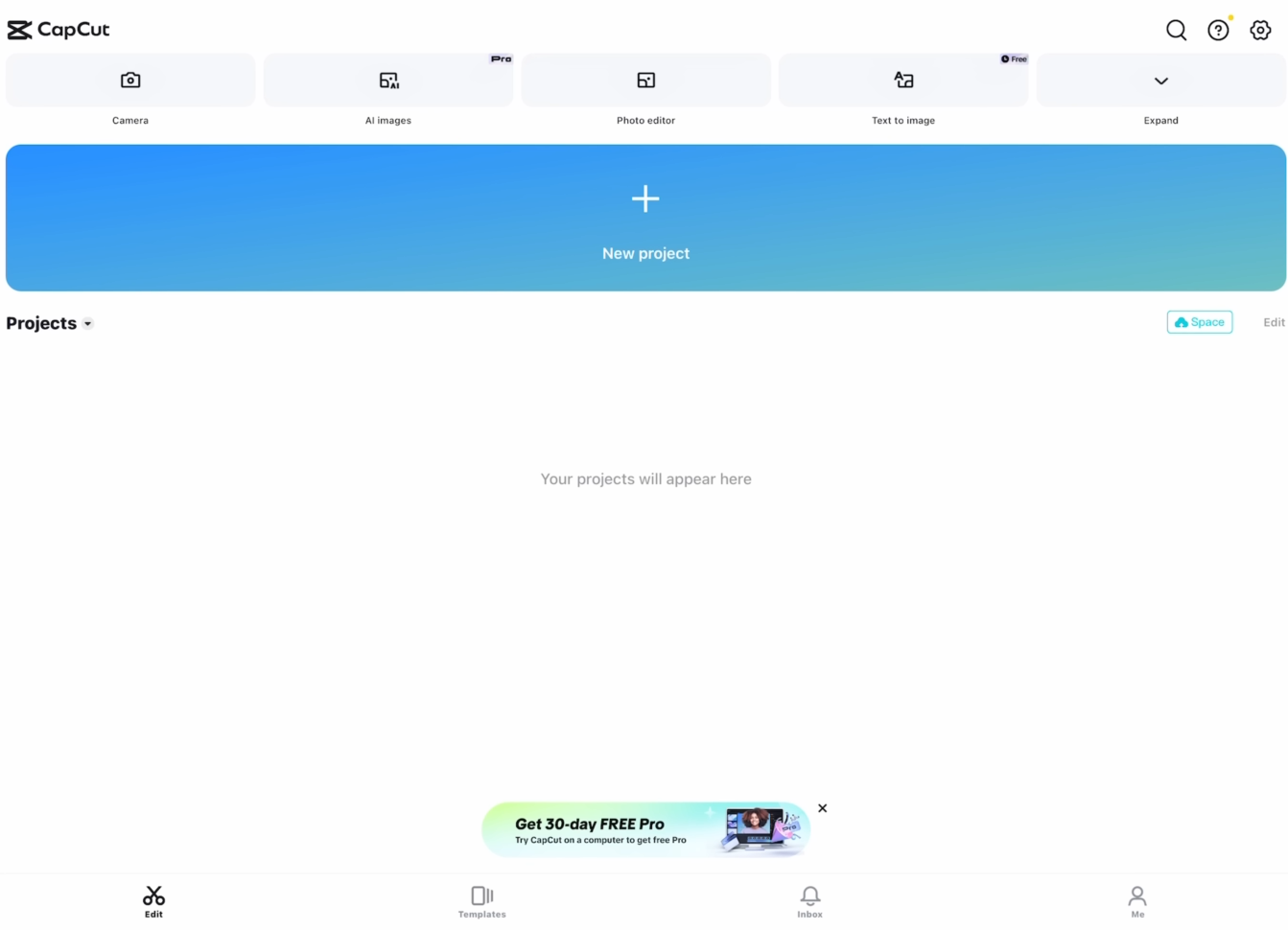
Task: Open CapCut settings gear
Action: point(1260,30)
